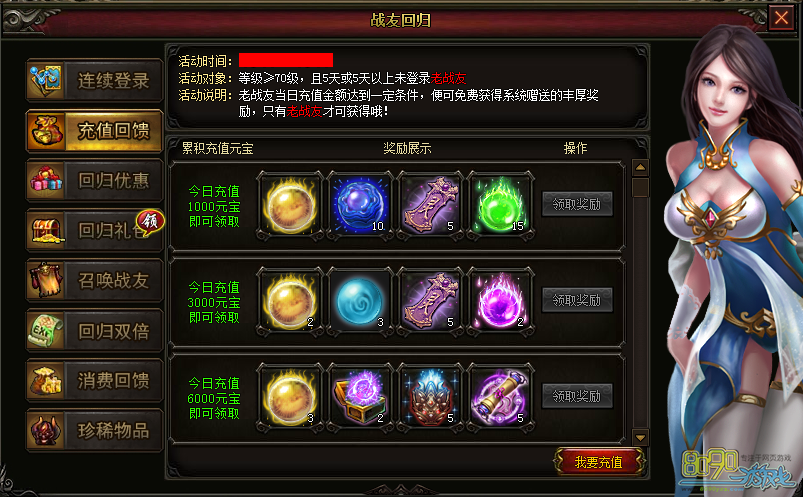Click the purple flame orb in the 3000元宝 row
Image resolution: width=803 pixels, height=497 pixels.
point(501,302)
